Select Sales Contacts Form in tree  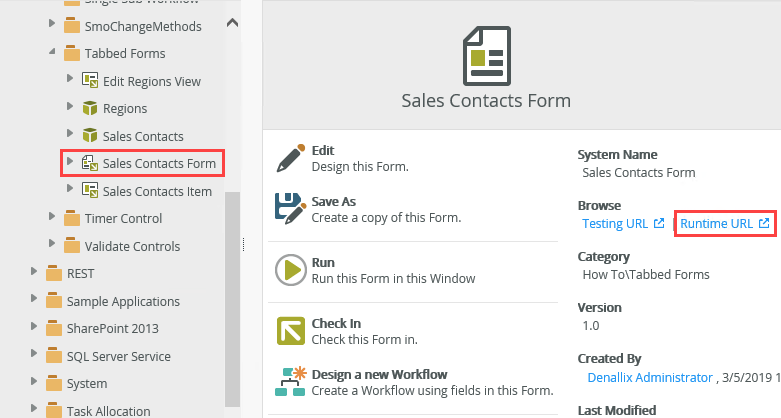[x=158, y=163]
